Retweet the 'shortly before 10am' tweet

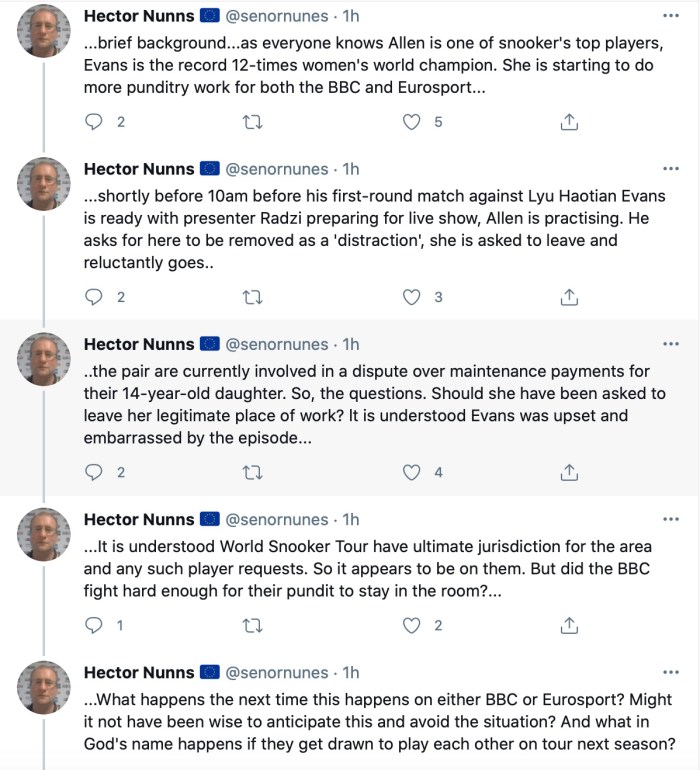[x=252, y=297]
